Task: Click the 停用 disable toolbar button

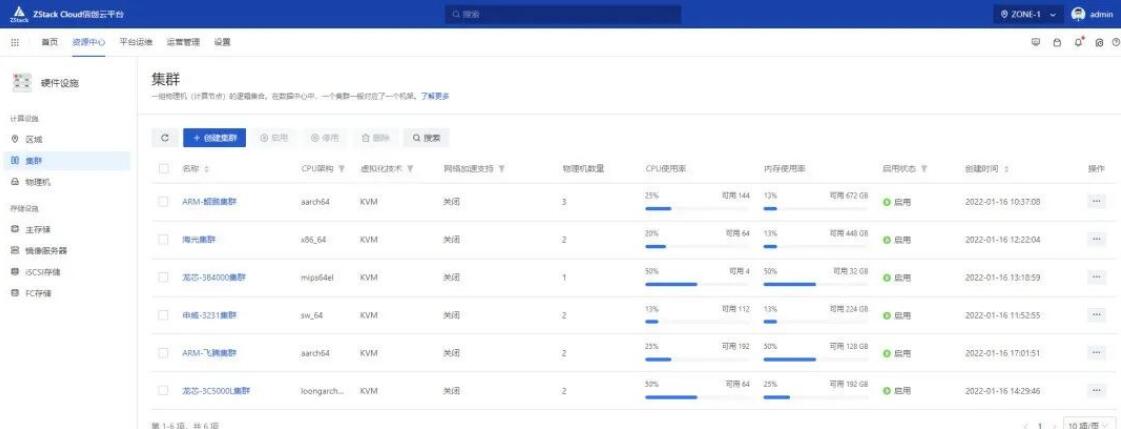Action: 325,138
